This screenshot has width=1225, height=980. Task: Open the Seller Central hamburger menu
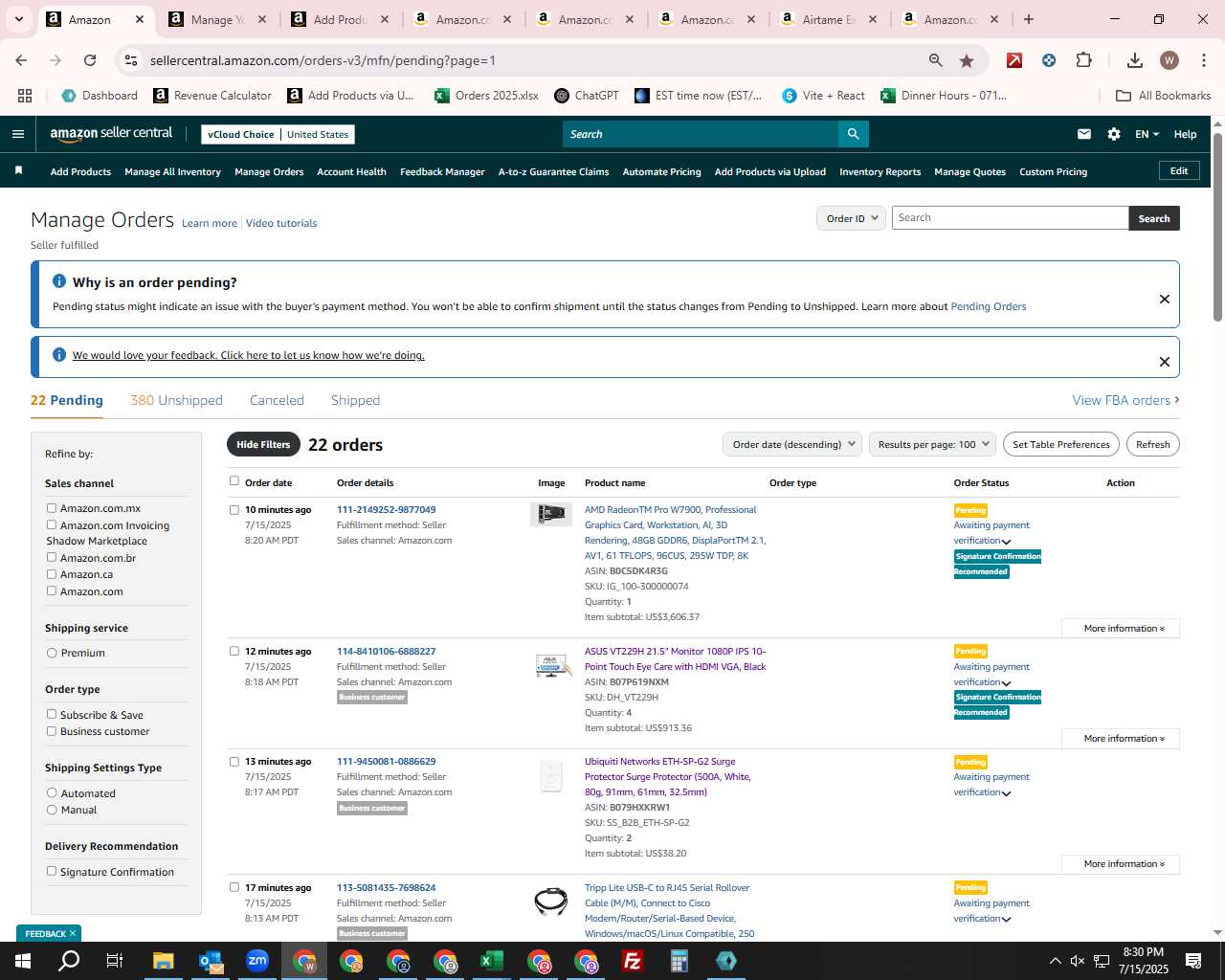tap(17, 134)
